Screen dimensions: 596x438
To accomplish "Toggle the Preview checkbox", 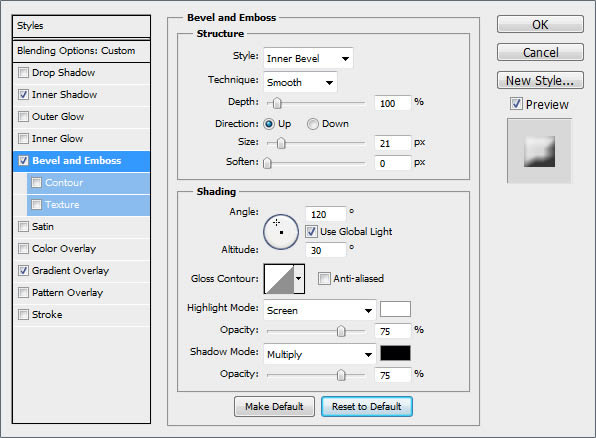I will point(516,104).
